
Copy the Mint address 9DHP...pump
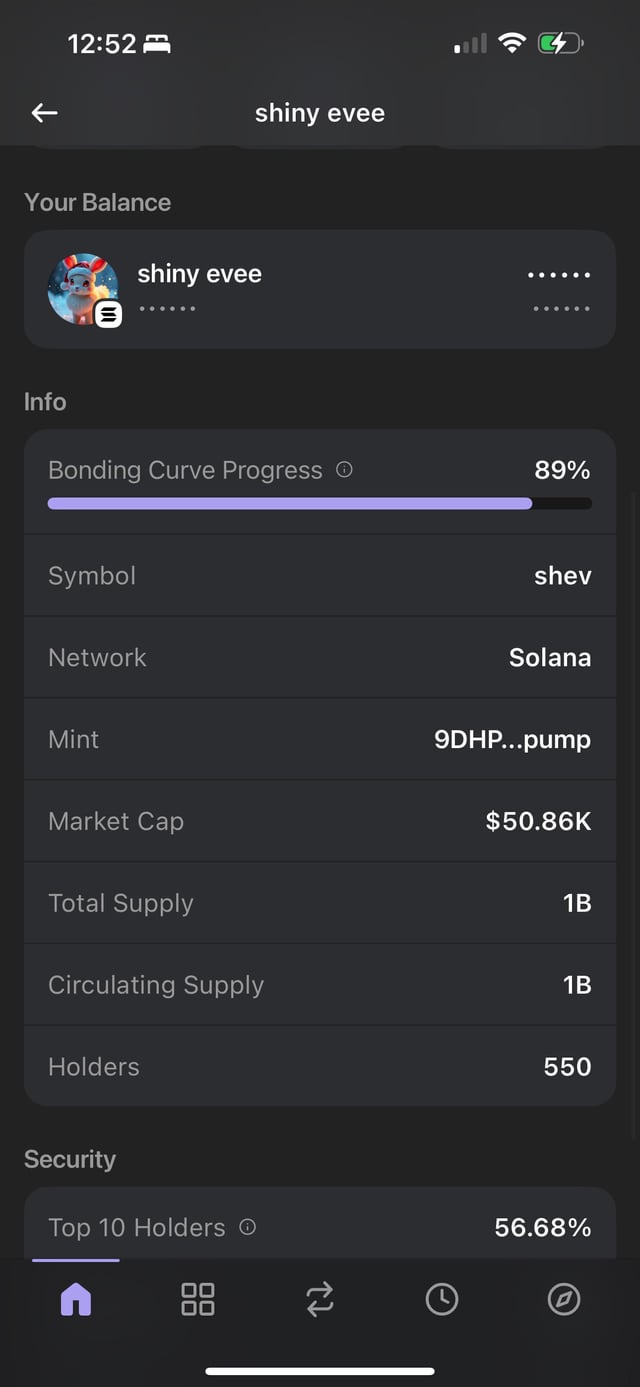coord(512,739)
